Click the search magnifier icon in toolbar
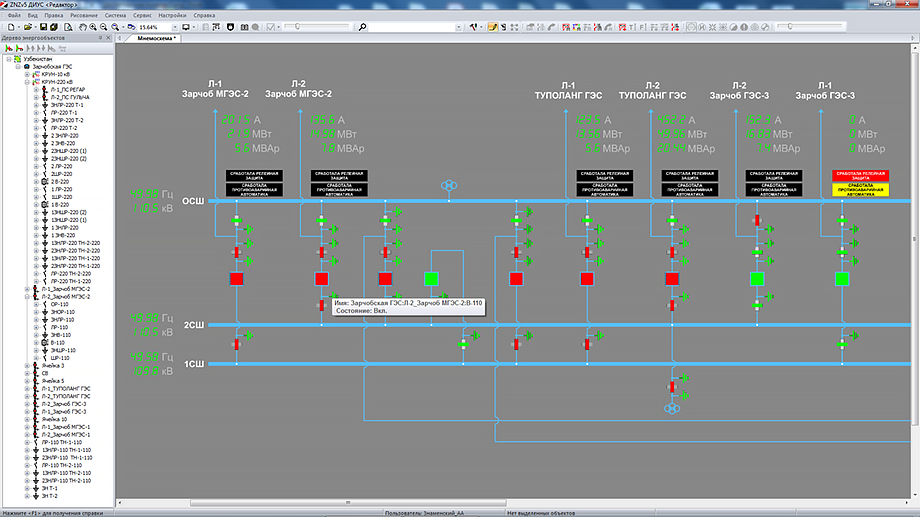 [362, 27]
